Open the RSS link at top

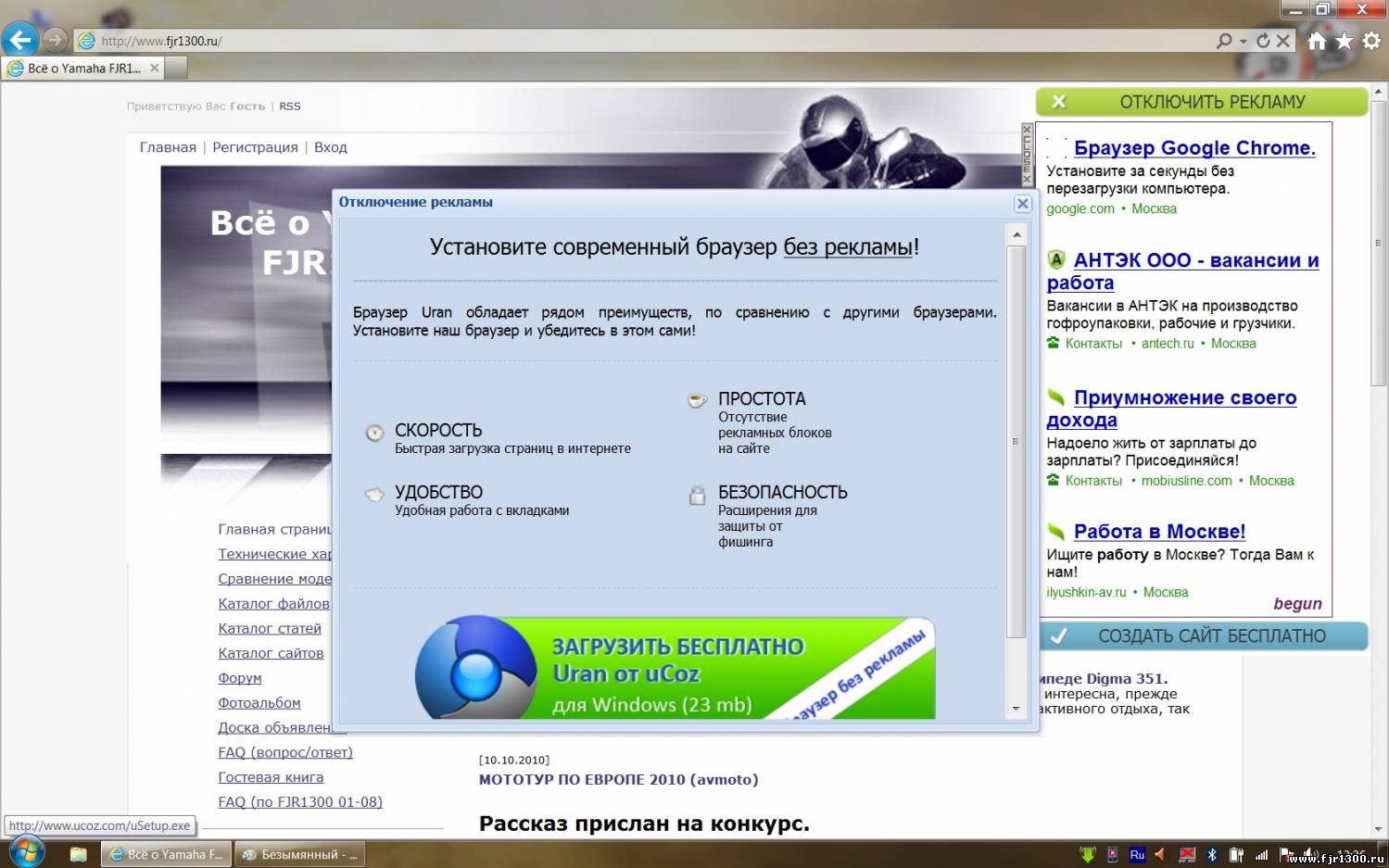pyautogui.click(x=290, y=107)
